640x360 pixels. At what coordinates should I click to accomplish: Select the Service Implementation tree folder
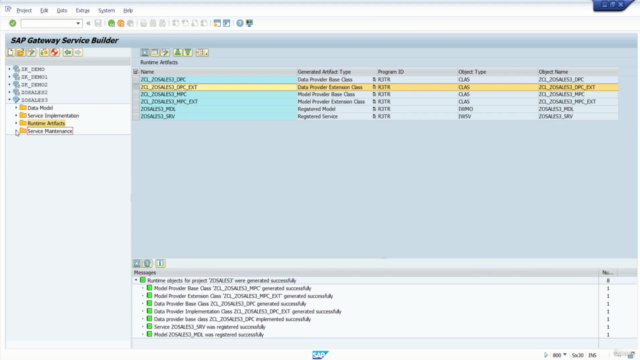(x=53, y=116)
